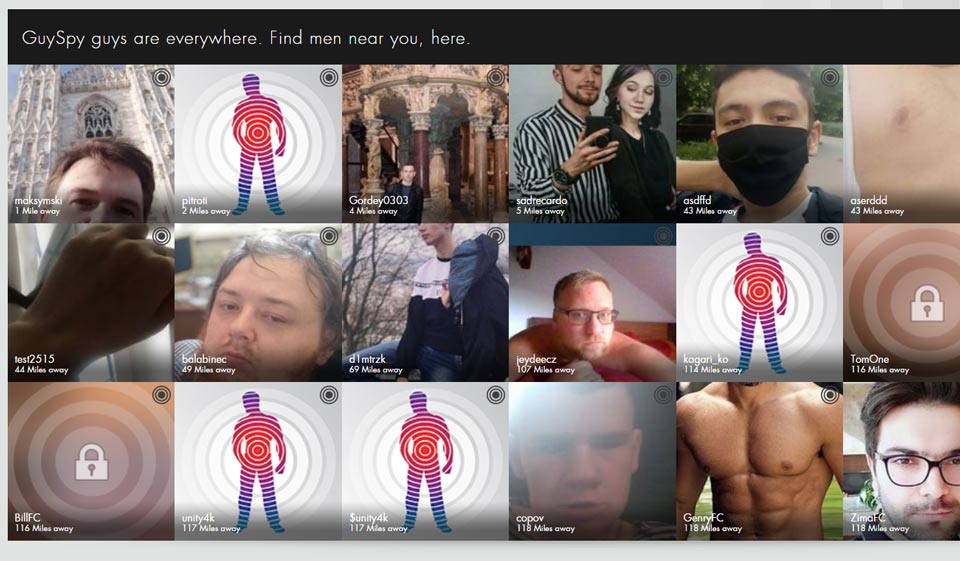Click the ZimaFC username label

[868, 518]
